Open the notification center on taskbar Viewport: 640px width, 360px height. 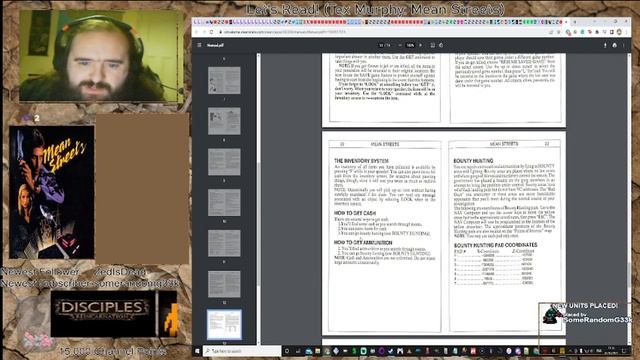(624, 351)
